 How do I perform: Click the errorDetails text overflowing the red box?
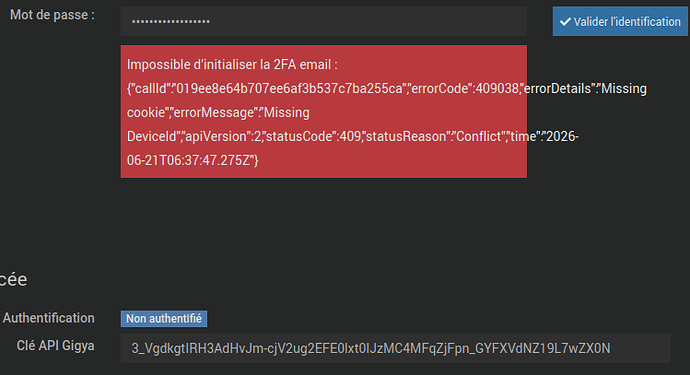pyautogui.click(x=585, y=88)
